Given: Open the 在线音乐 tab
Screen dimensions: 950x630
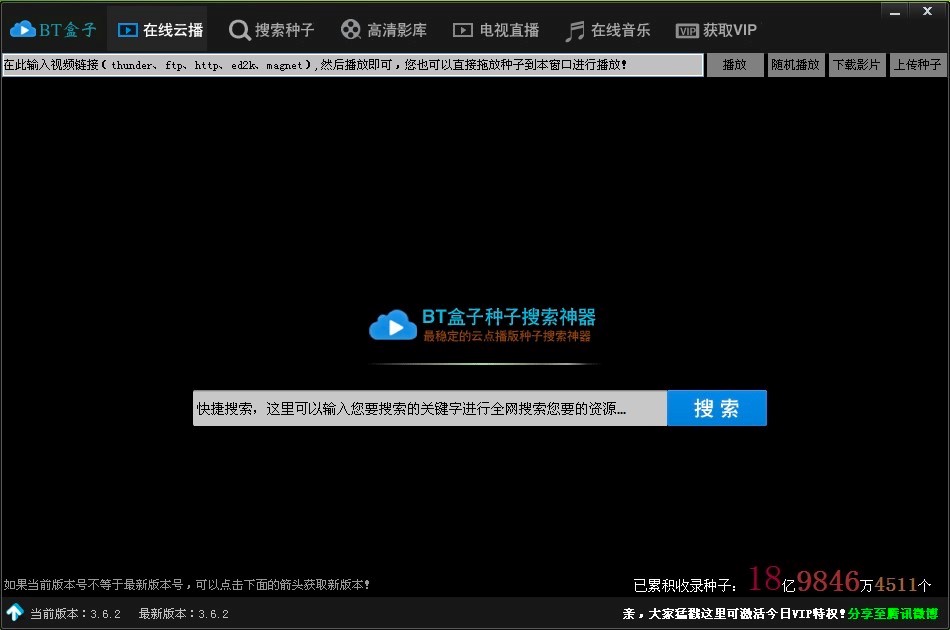Looking at the screenshot, I should pos(608,30).
